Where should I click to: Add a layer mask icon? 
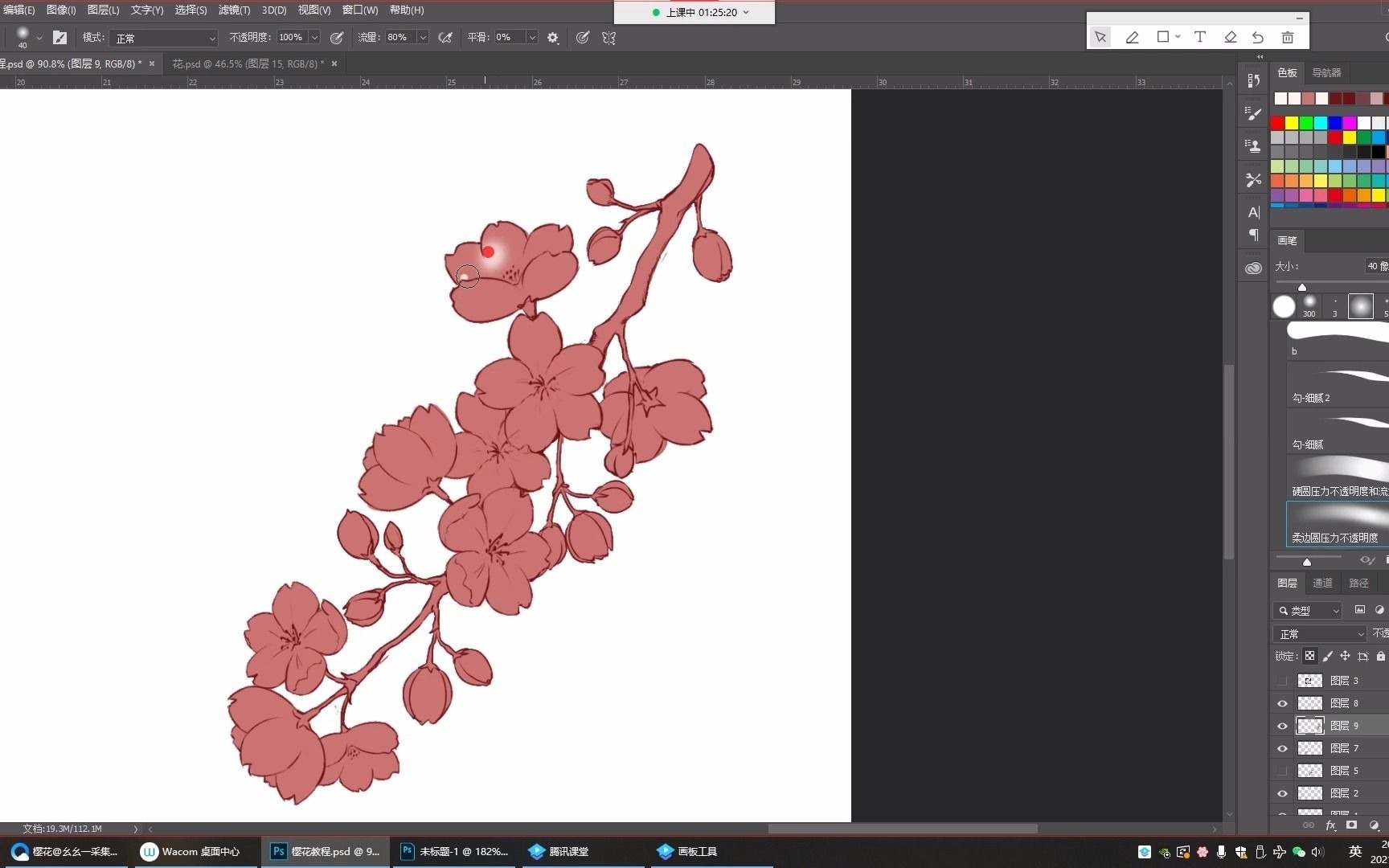coord(1352,825)
